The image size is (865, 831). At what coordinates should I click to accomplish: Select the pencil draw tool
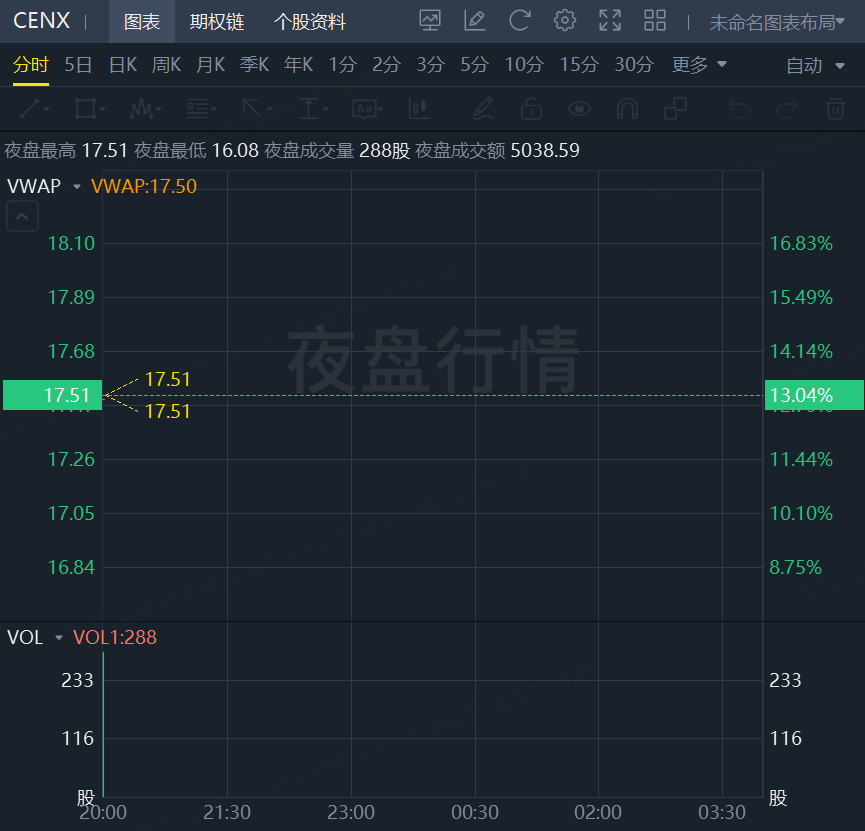[x=483, y=109]
